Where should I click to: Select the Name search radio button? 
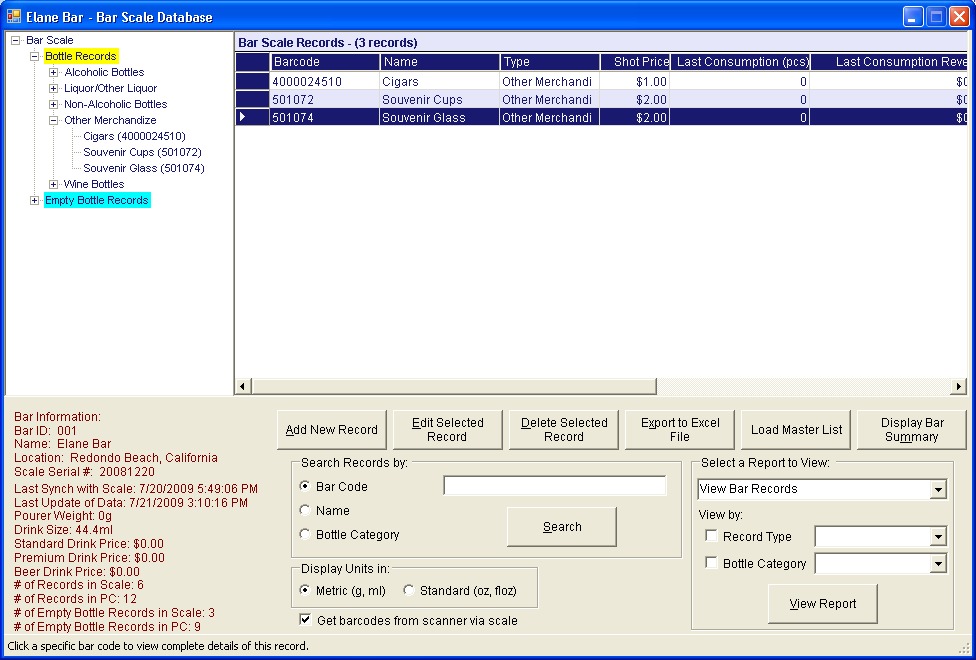[306, 511]
